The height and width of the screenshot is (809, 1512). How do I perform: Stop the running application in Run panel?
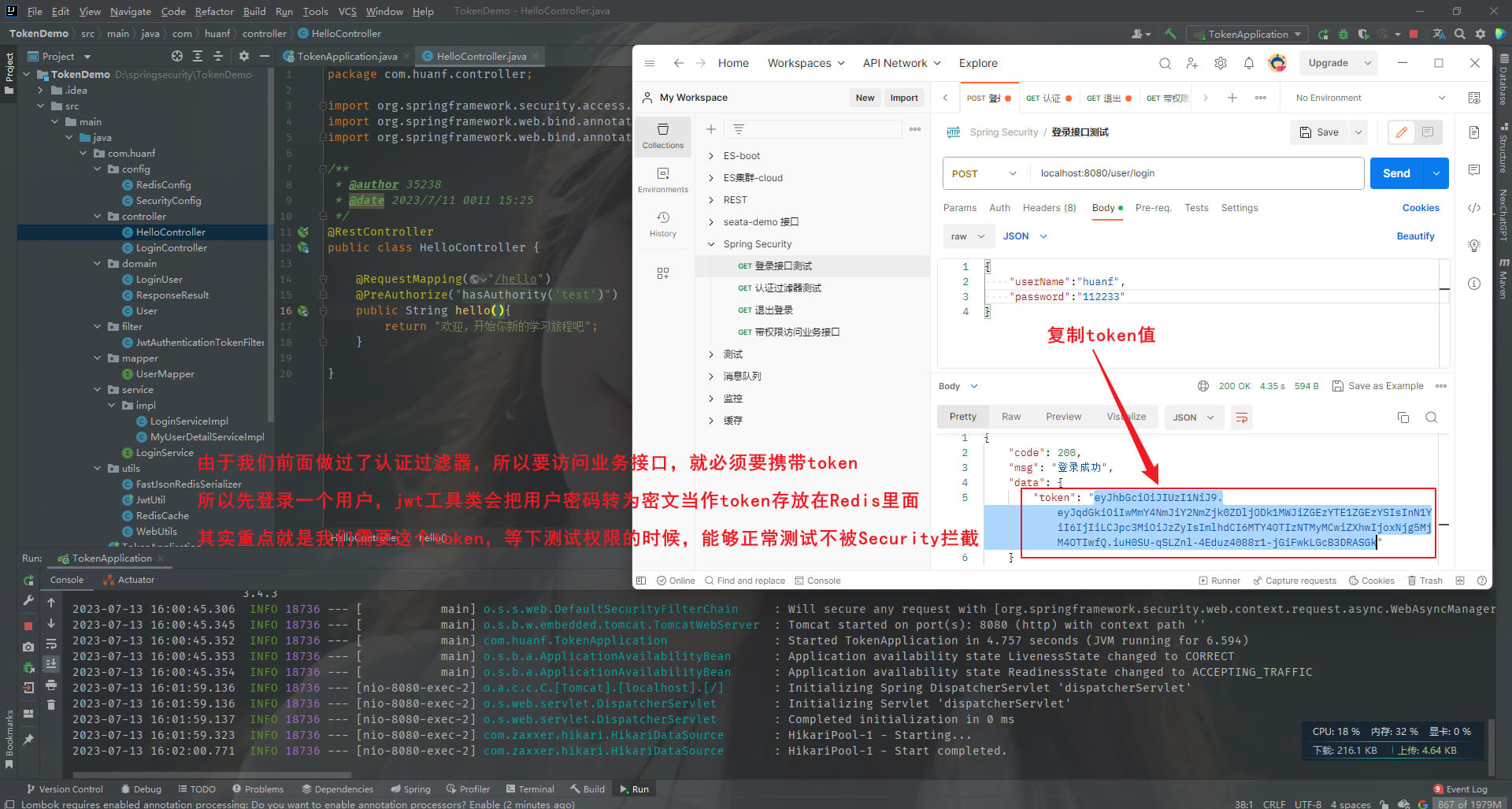tap(28, 626)
